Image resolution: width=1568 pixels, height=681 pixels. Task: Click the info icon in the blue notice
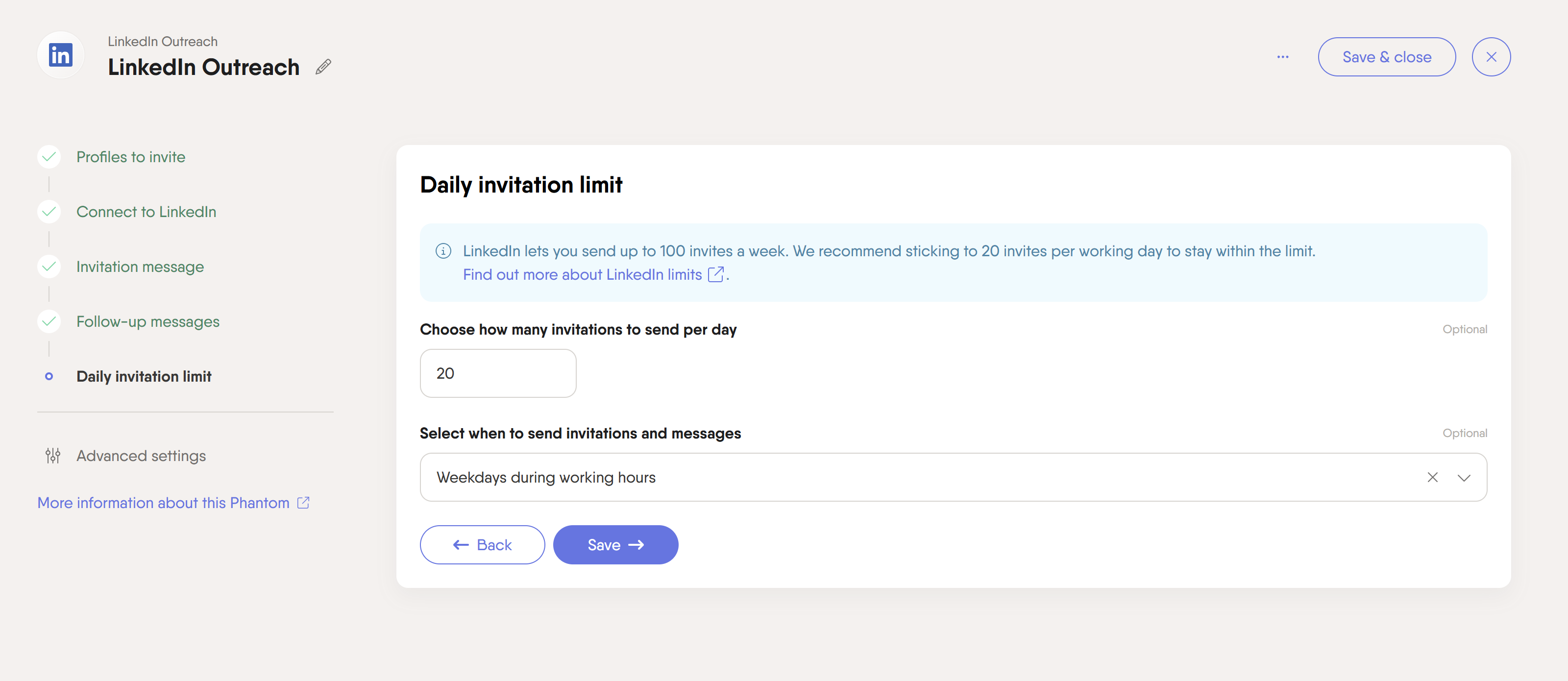click(x=443, y=251)
